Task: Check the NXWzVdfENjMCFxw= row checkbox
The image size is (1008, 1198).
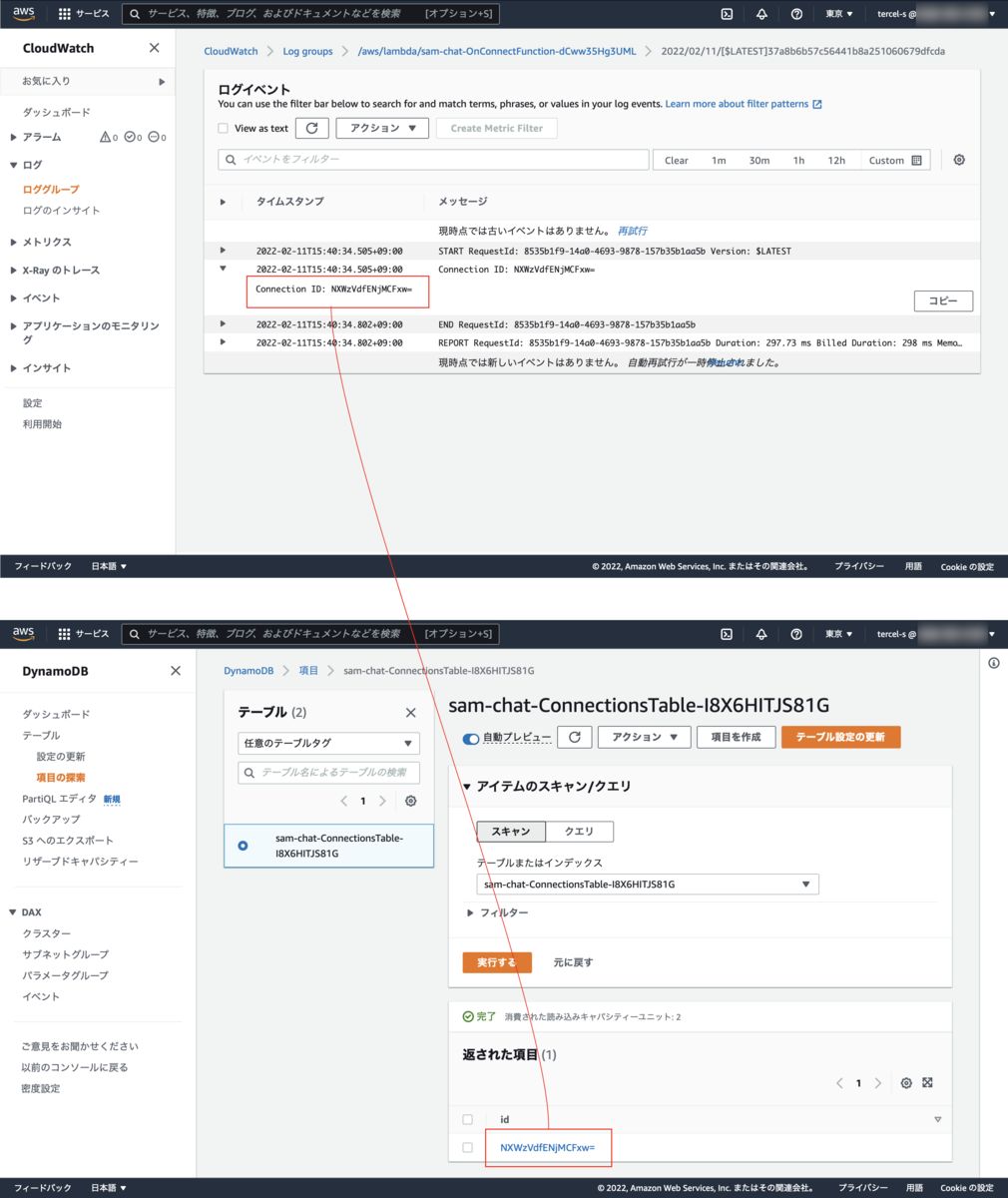Action: [x=468, y=1148]
